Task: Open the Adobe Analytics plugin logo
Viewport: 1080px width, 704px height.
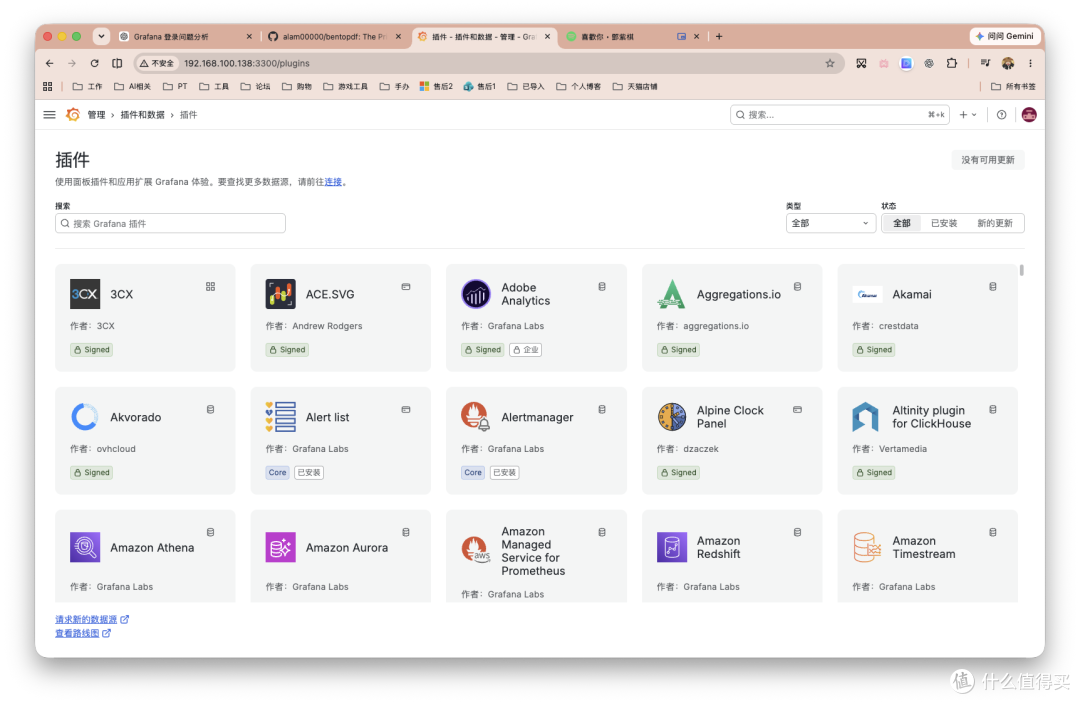Action: (x=476, y=294)
